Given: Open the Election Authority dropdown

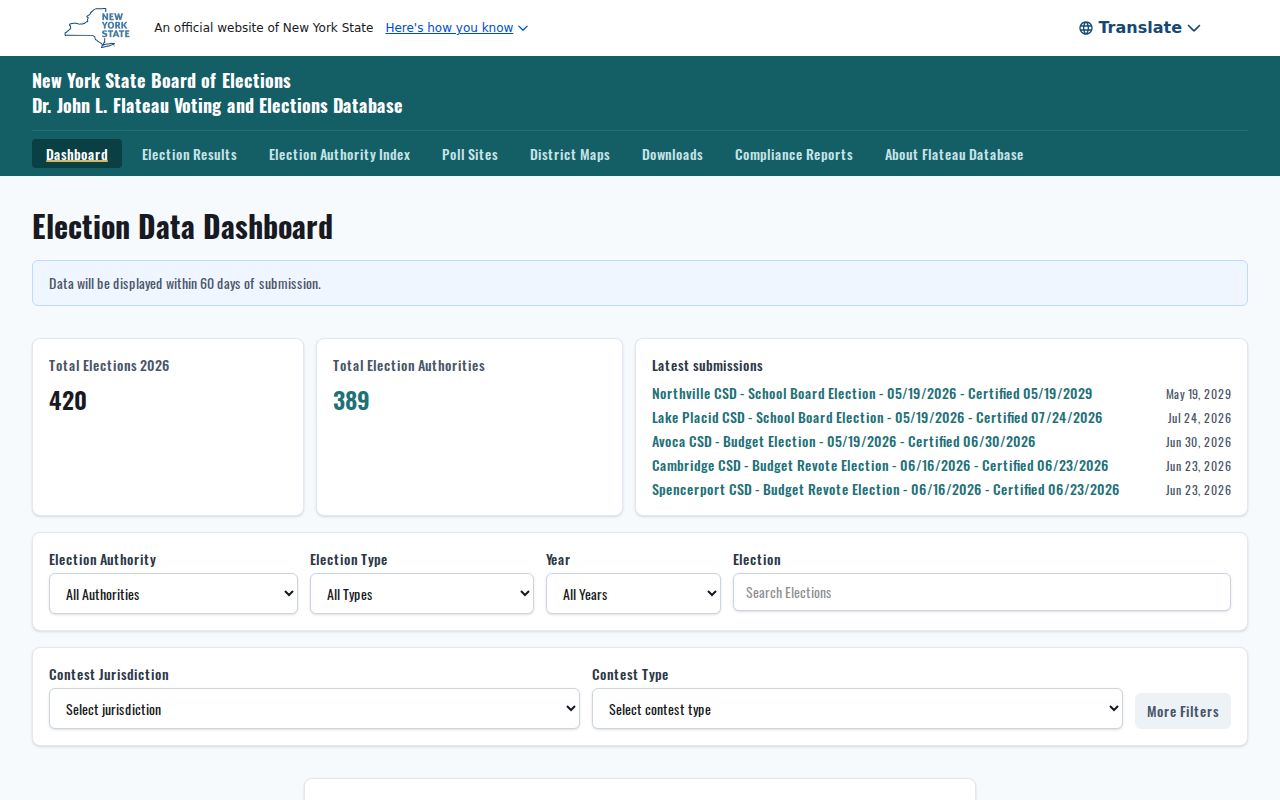Looking at the screenshot, I should pyautogui.click(x=173, y=594).
